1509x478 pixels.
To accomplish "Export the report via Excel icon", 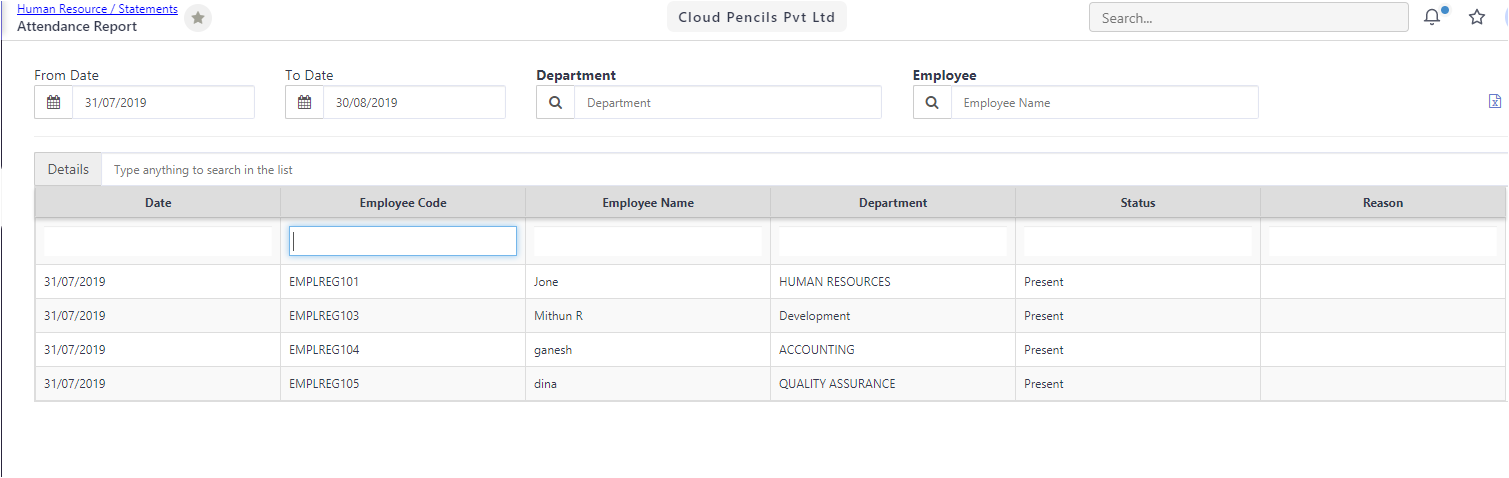I will [1495, 102].
